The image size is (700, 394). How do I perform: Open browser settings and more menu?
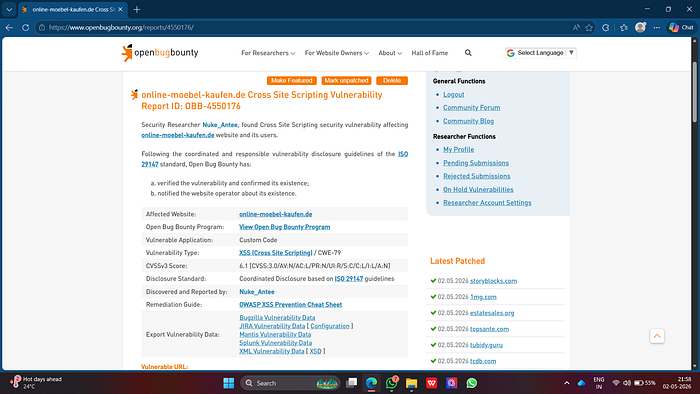pos(656,27)
